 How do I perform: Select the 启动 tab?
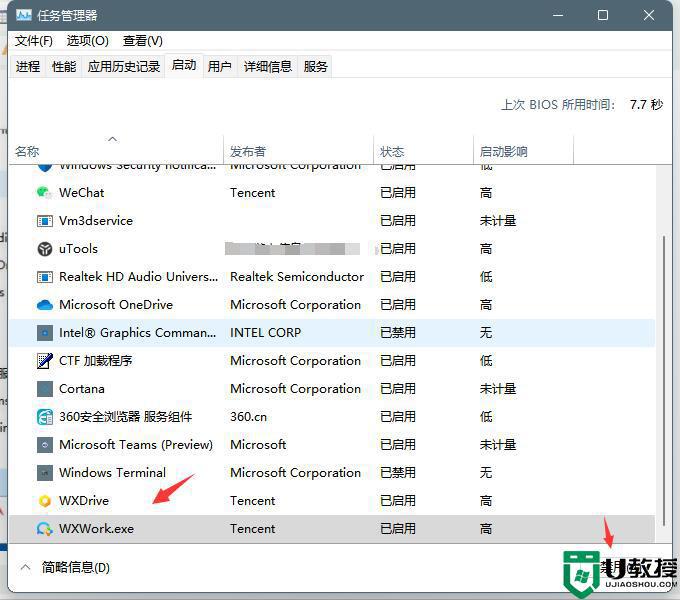click(184, 65)
